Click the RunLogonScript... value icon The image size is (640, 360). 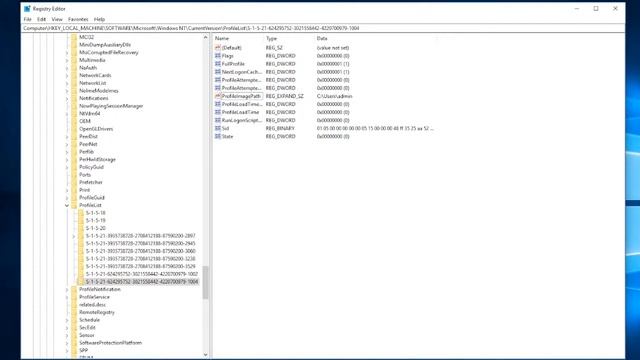(218, 120)
